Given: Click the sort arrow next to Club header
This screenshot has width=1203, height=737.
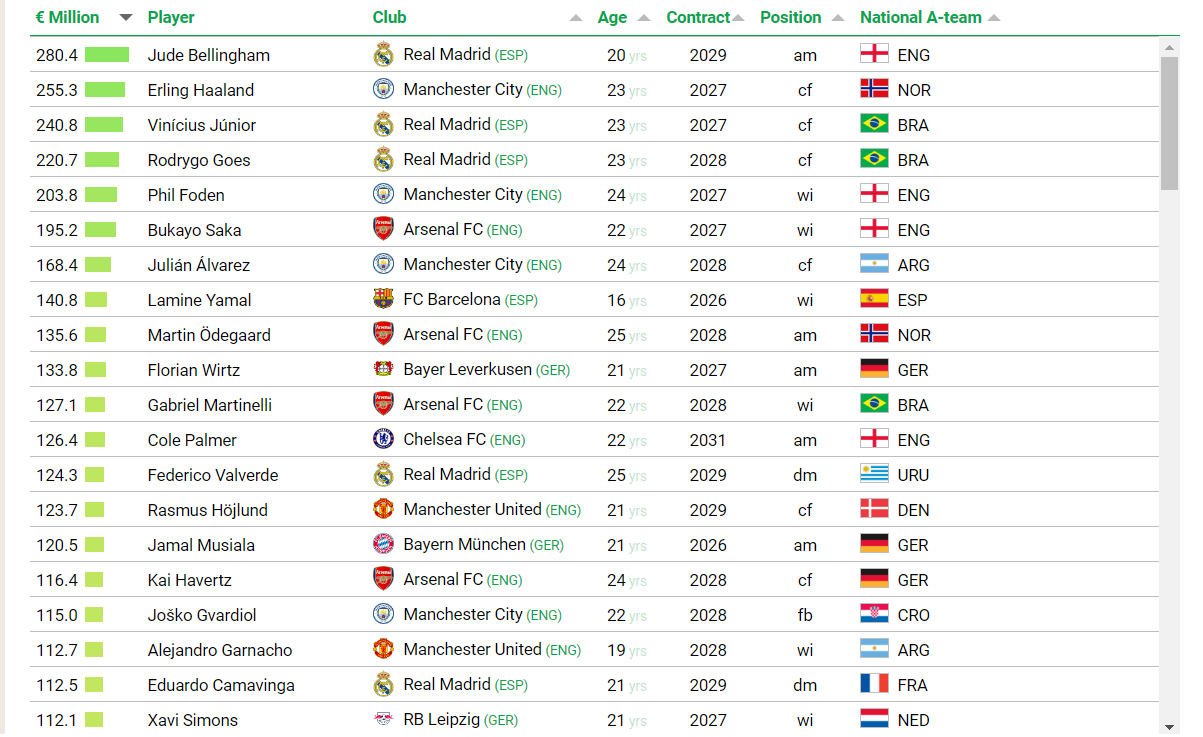Looking at the screenshot, I should [x=576, y=18].
